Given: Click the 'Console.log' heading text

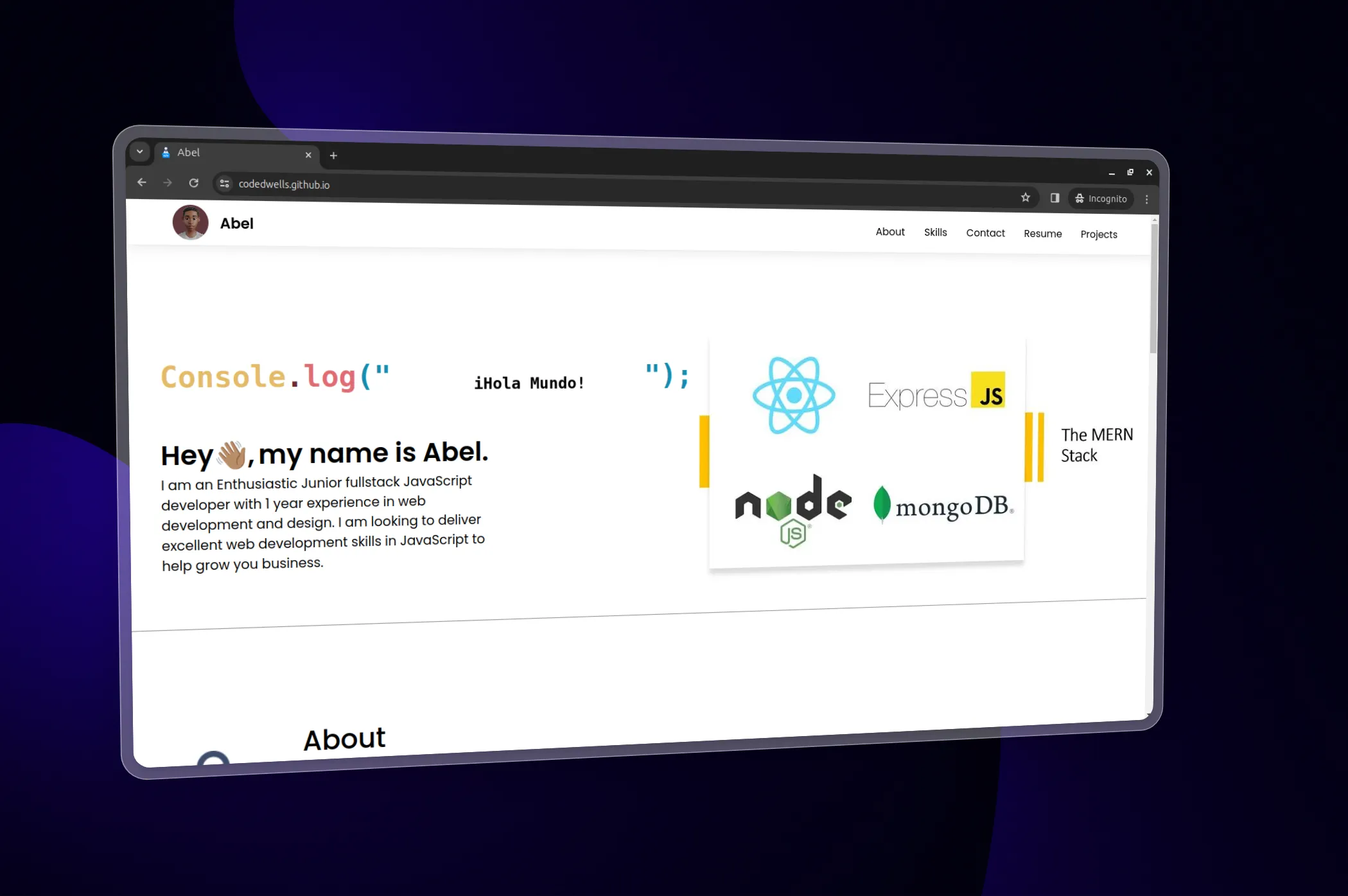Looking at the screenshot, I should coord(258,376).
